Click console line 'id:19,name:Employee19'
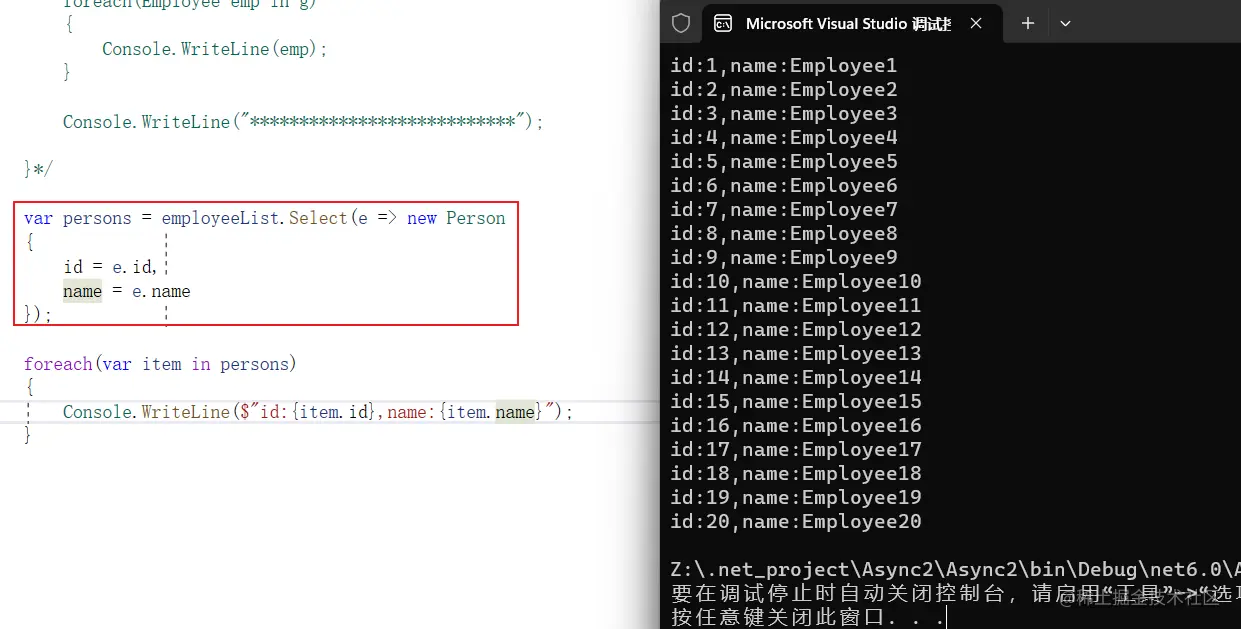 coord(796,498)
